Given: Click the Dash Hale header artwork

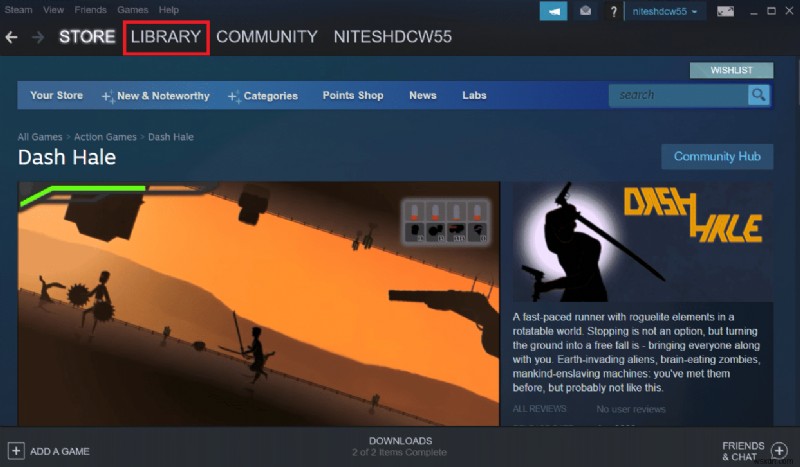Looking at the screenshot, I should [x=643, y=242].
